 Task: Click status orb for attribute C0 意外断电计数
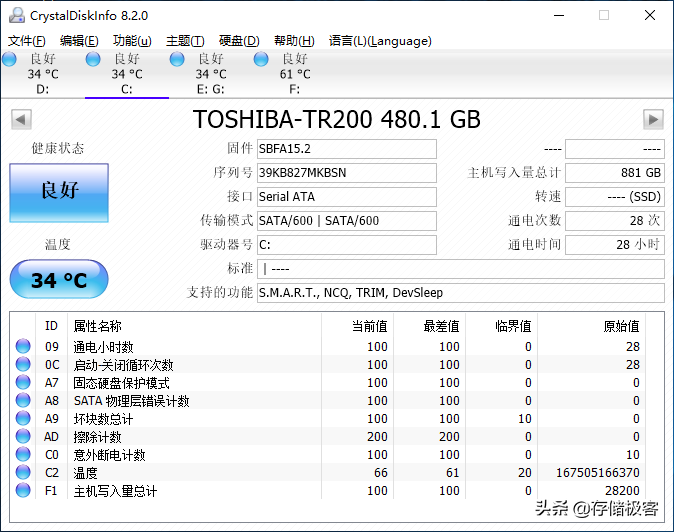pyautogui.click(x=23, y=454)
